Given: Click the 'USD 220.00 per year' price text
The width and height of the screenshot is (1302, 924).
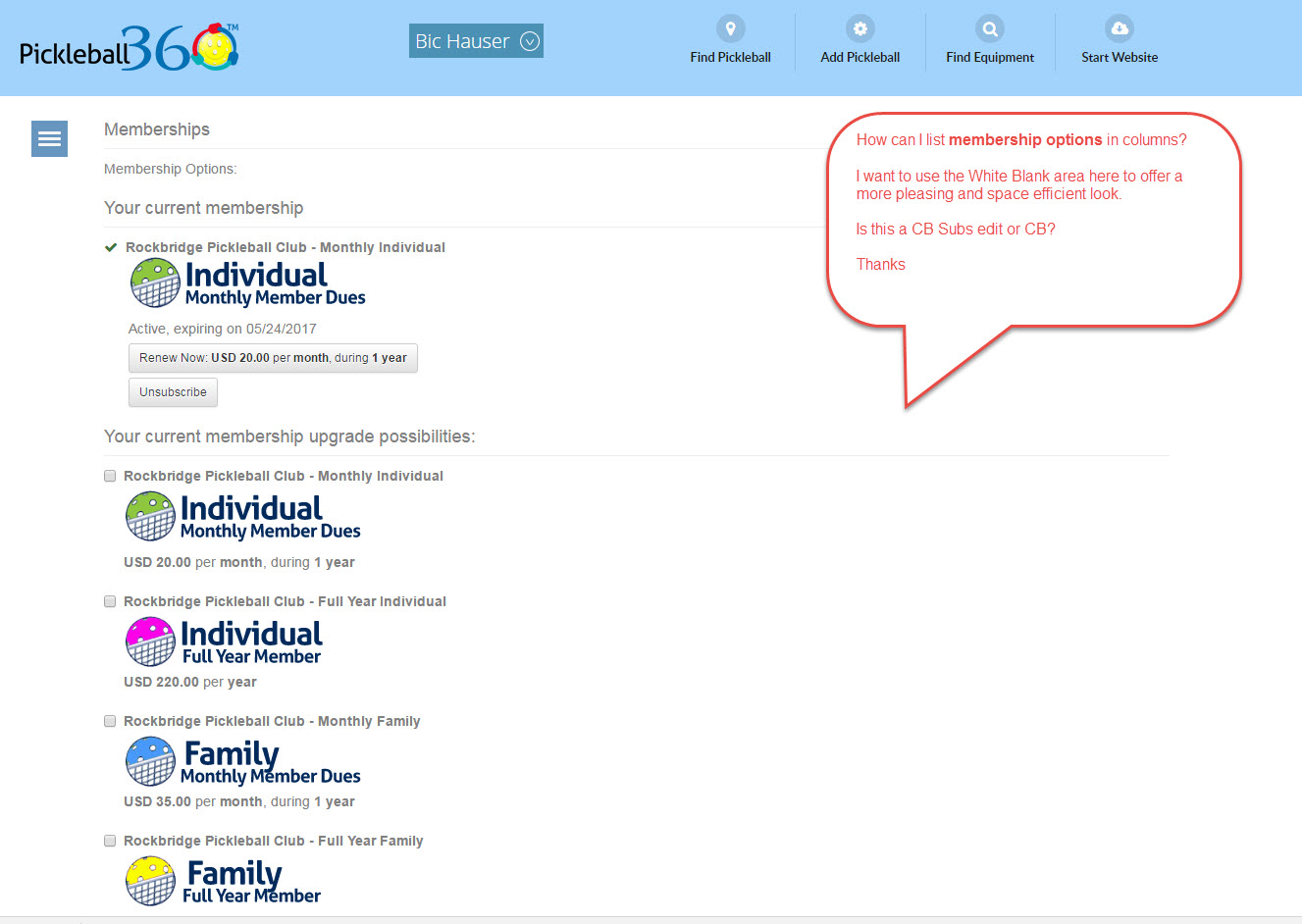Looking at the screenshot, I should (x=190, y=682).
